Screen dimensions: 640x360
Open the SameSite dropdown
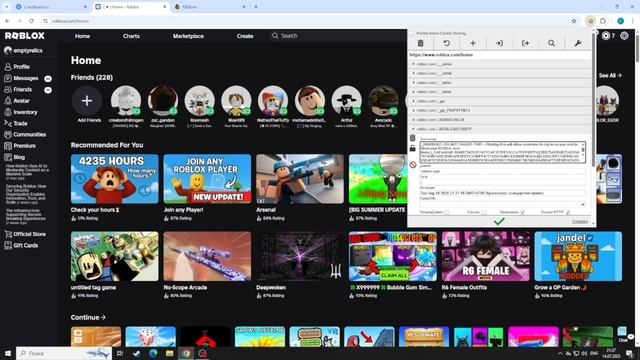503,204
